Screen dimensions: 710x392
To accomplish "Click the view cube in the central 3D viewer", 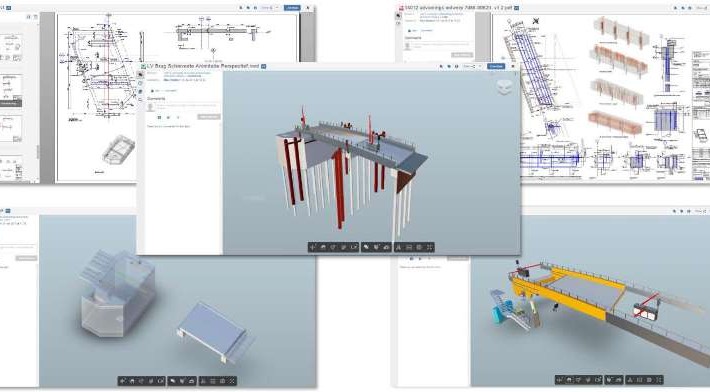I will tap(504, 87).
